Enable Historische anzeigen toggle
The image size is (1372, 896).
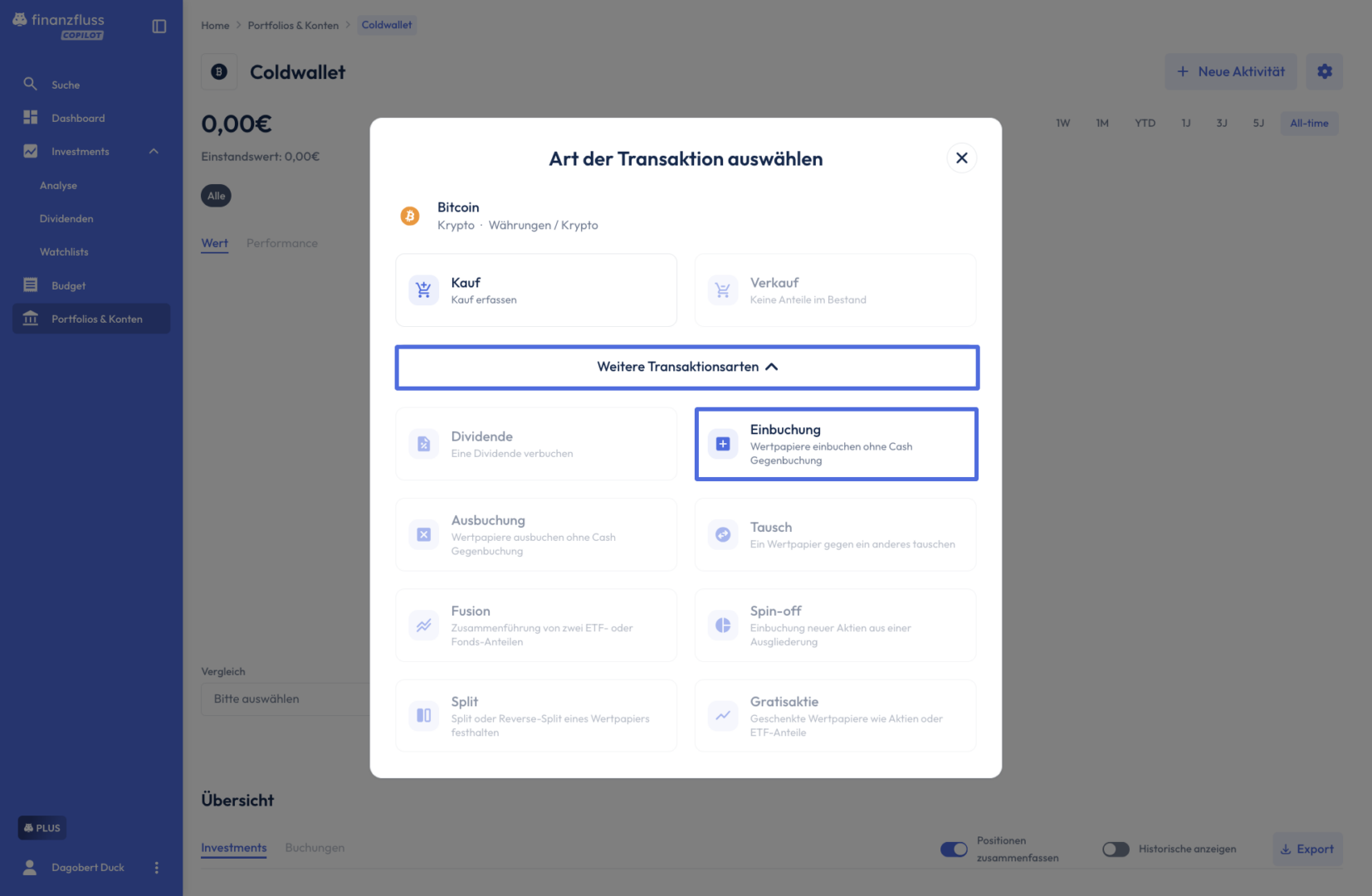(x=1116, y=849)
